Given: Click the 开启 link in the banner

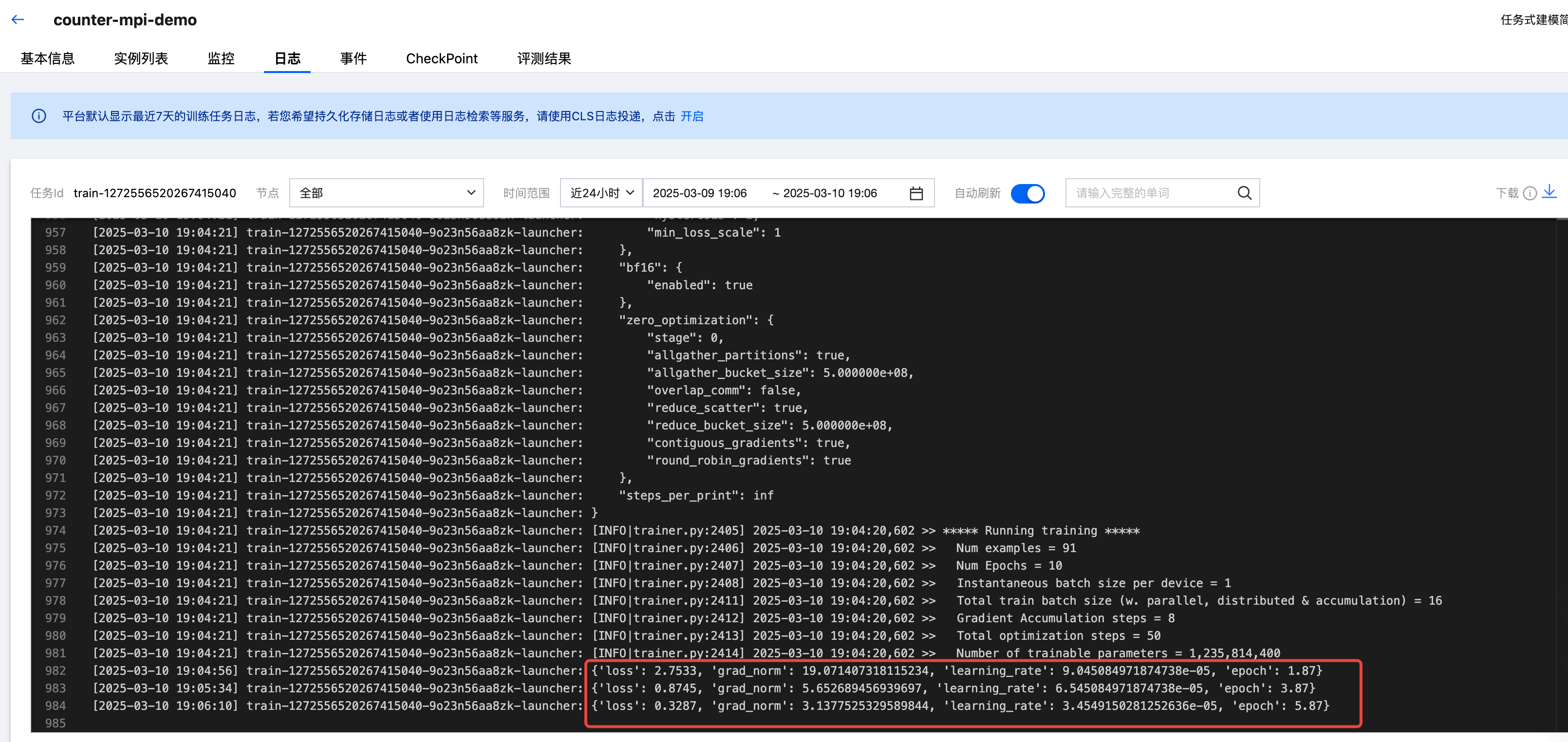Looking at the screenshot, I should point(691,116).
